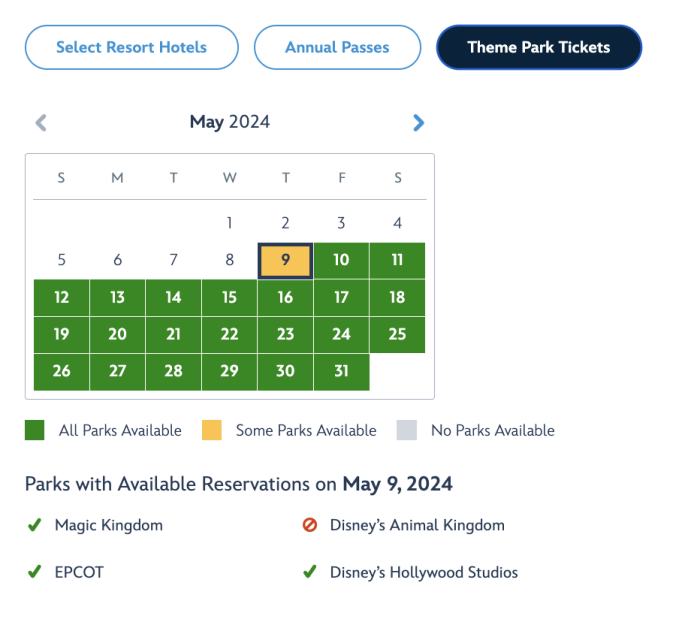Select May 9 on calendar
The image size is (682, 625).
(285, 260)
